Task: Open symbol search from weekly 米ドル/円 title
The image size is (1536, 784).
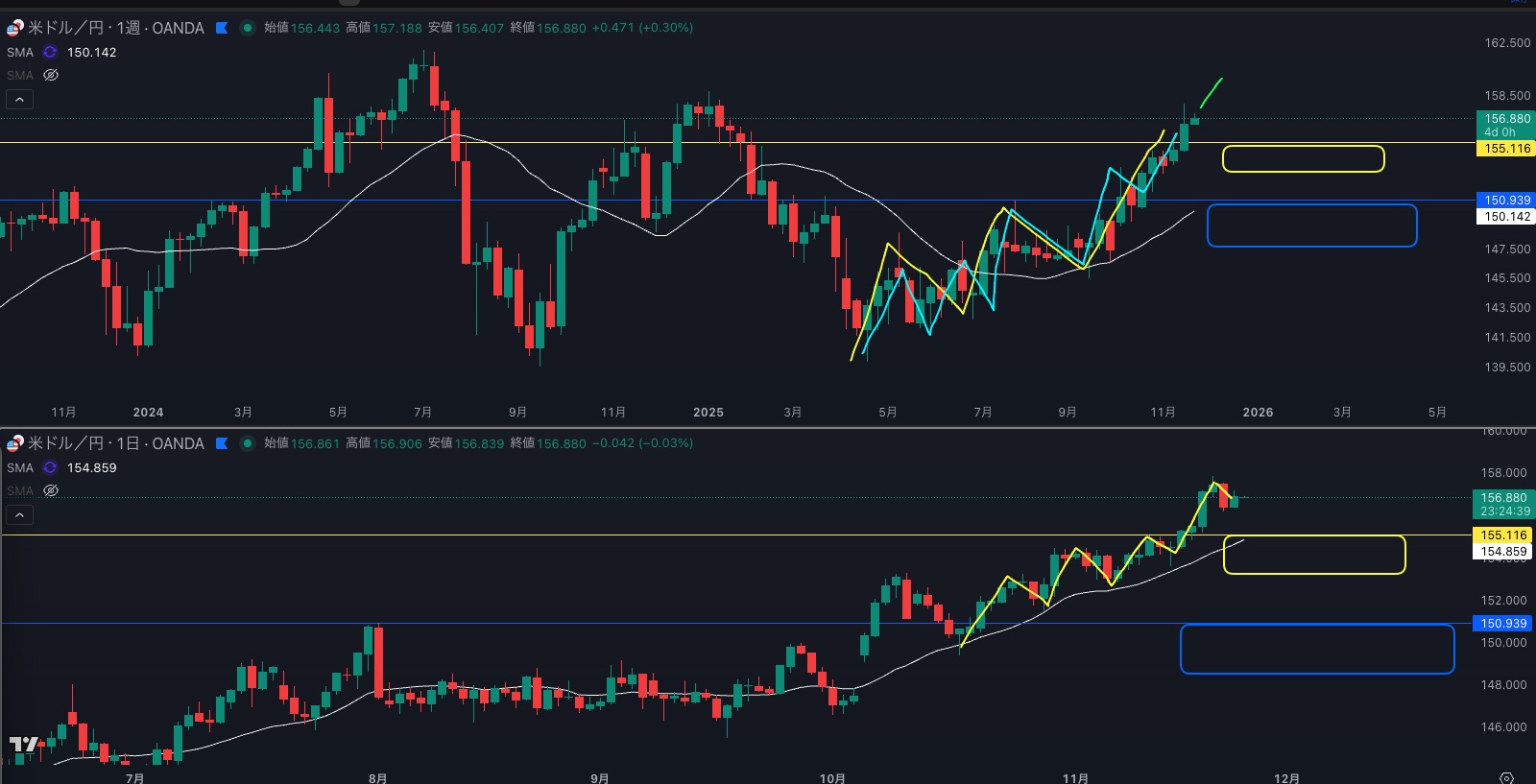Action: (x=115, y=28)
